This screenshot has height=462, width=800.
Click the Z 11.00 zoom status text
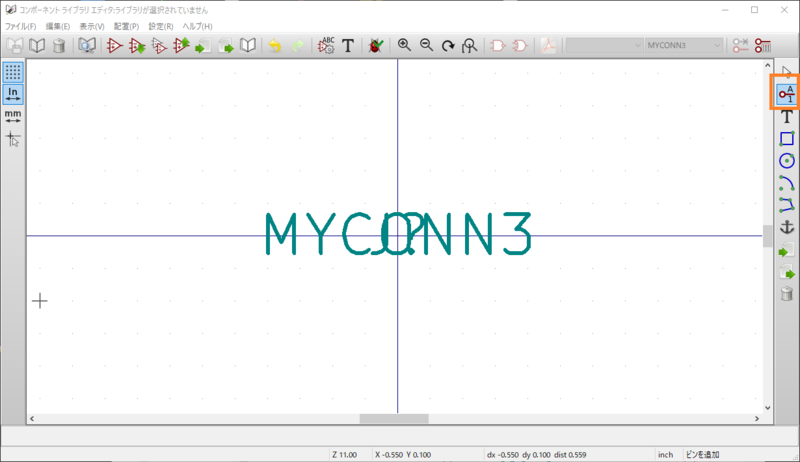(344, 455)
